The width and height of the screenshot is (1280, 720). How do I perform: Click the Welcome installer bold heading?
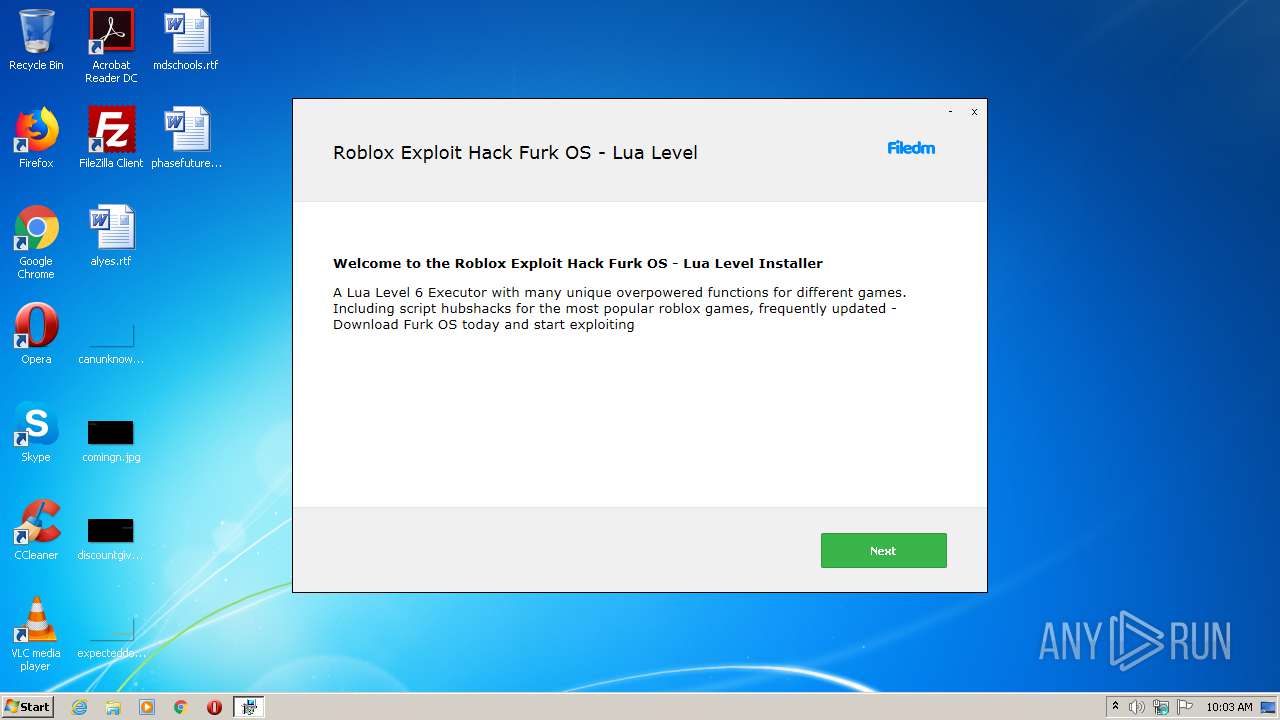coord(578,264)
